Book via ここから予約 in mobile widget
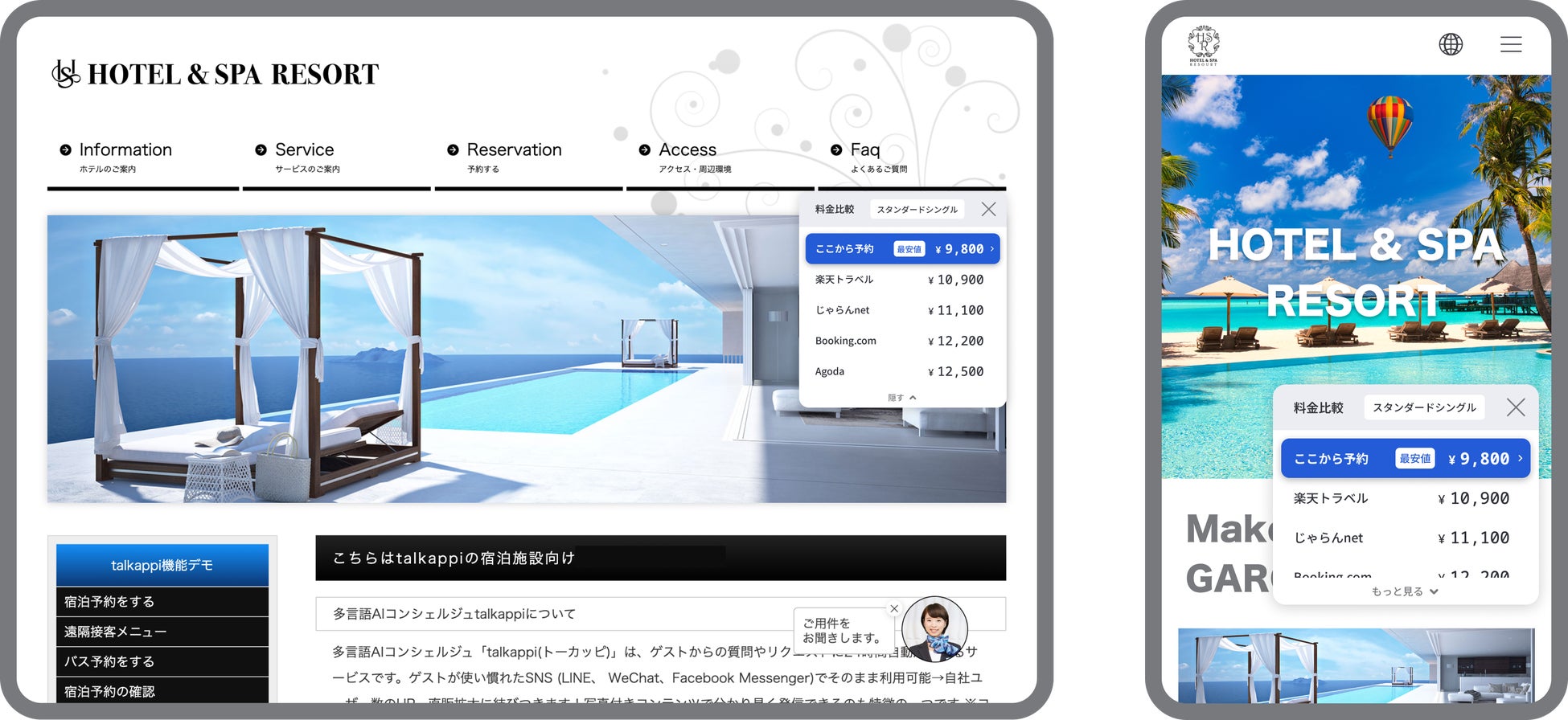This screenshot has width=1568, height=720. pyautogui.click(x=1406, y=458)
